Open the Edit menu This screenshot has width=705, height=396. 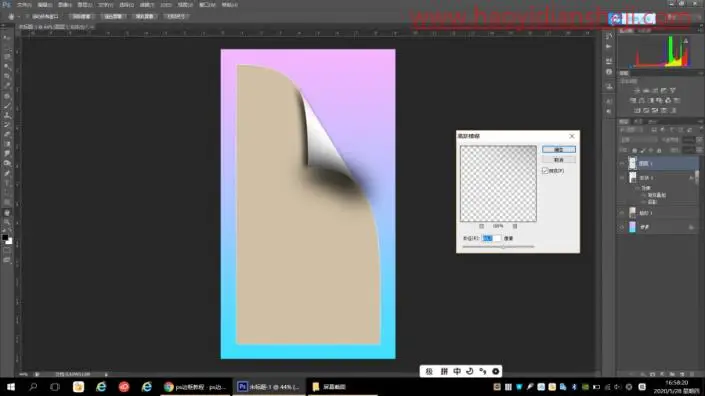pyautogui.click(x=45, y=5)
